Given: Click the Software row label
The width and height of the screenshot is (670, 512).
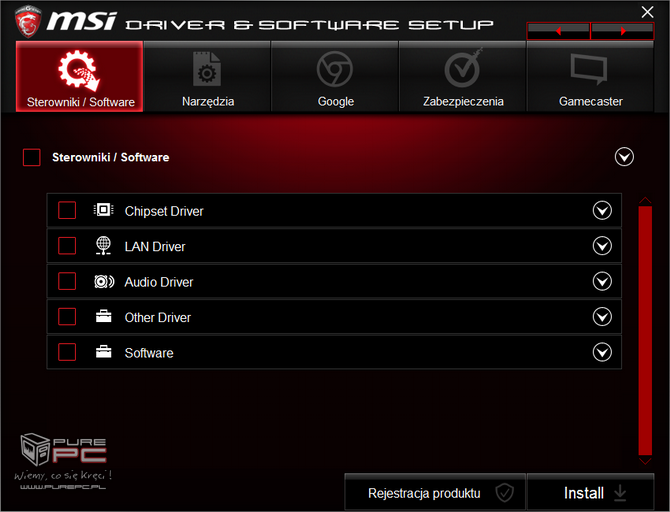Looking at the screenshot, I should (149, 353).
